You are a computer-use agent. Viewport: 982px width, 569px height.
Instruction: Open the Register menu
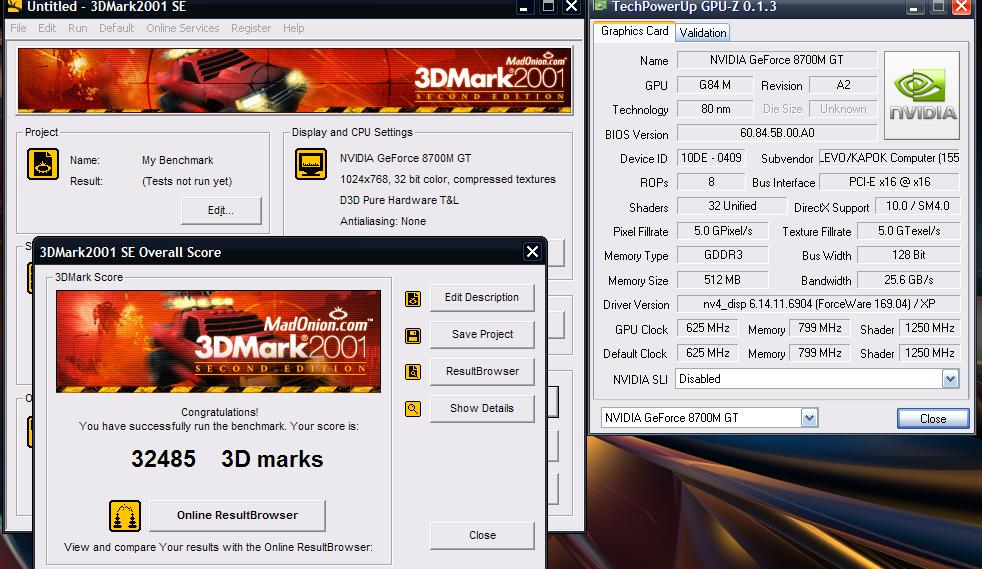(x=251, y=28)
